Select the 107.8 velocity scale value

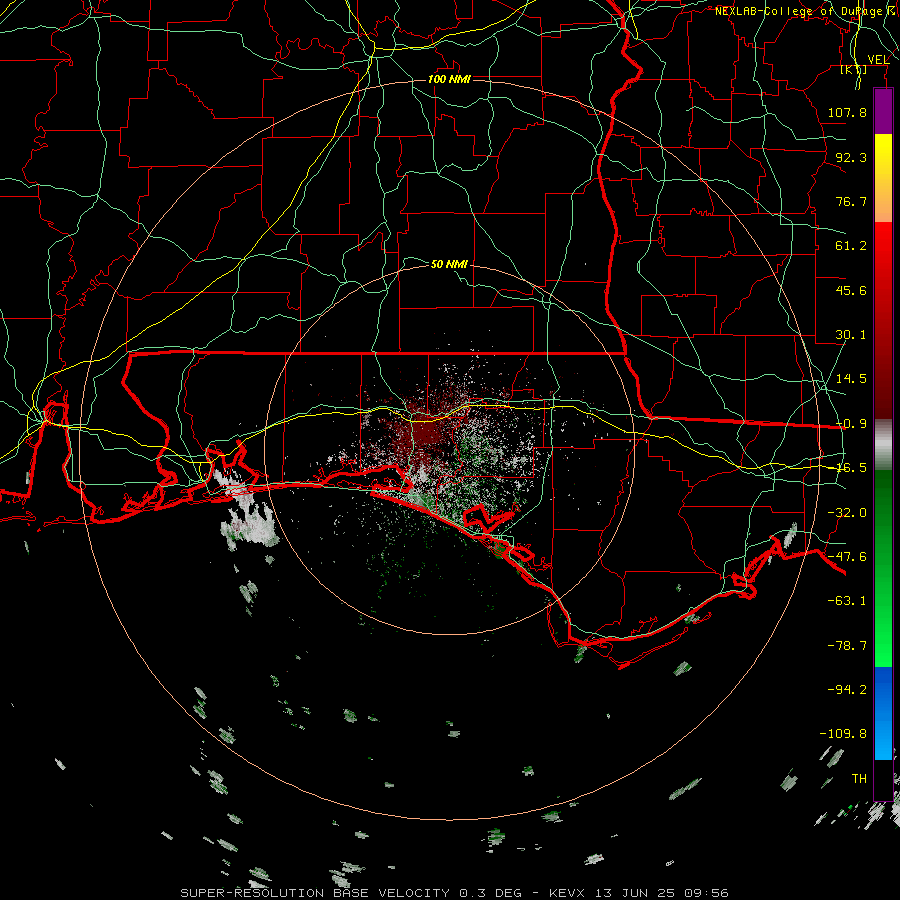(x=847, y=112)
